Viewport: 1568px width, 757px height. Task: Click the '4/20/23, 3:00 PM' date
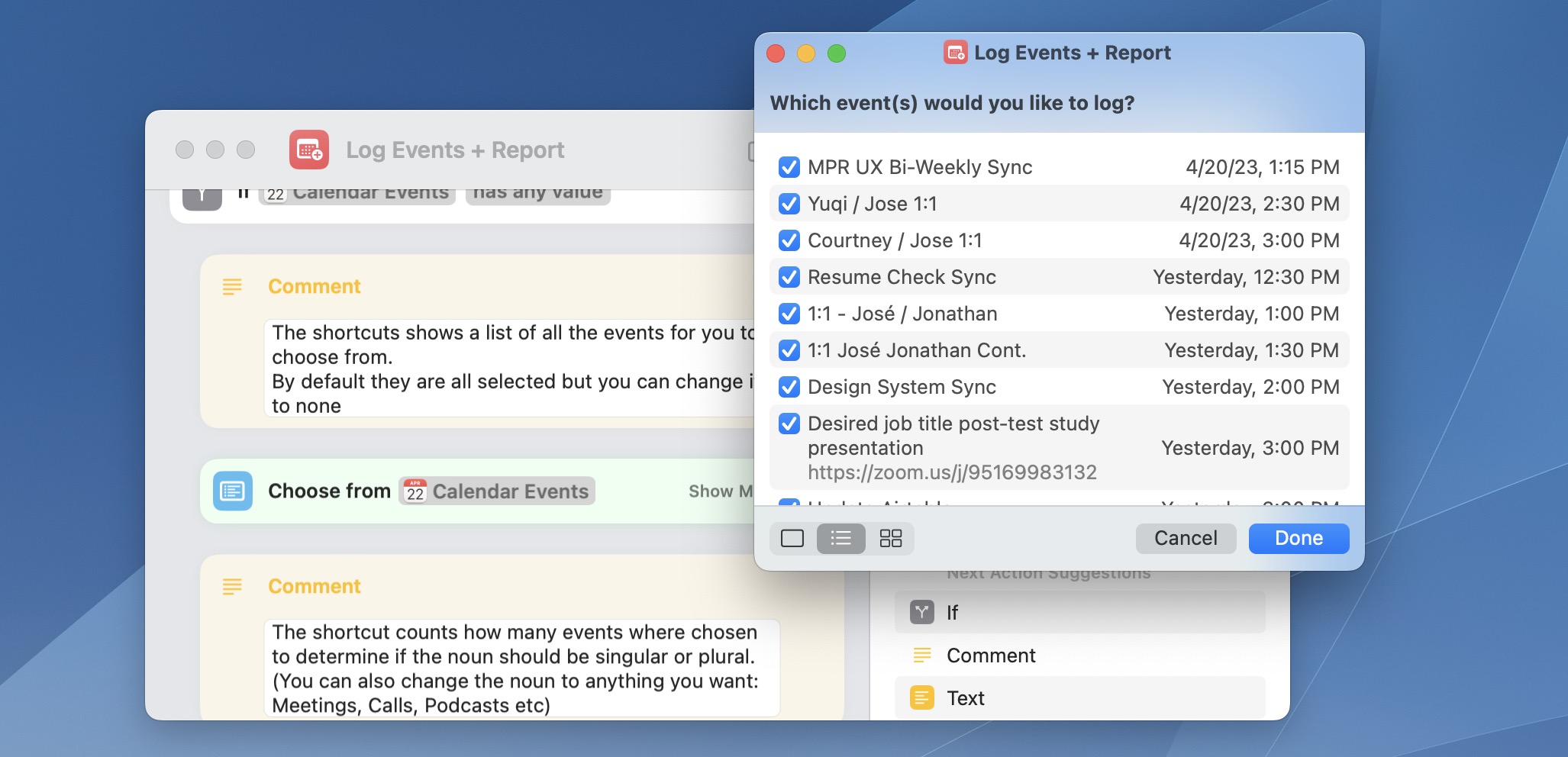[1260, 240]
